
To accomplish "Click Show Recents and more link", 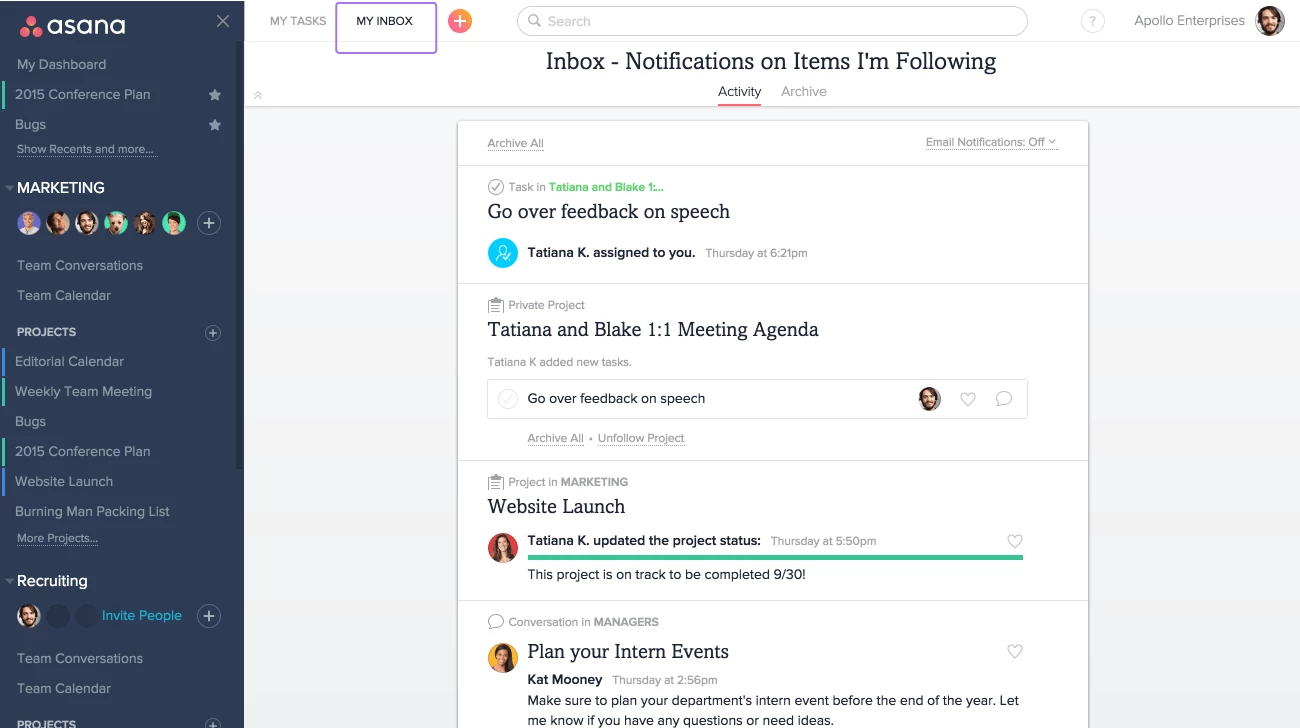I will 85,150.
